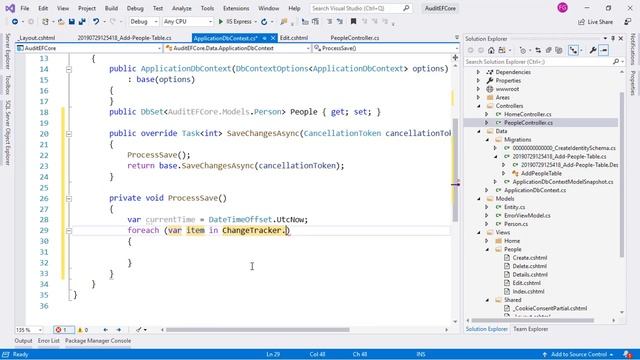Collapse the ProcessSave method outline on line 26
640x360 pixels.
[69, 199]
